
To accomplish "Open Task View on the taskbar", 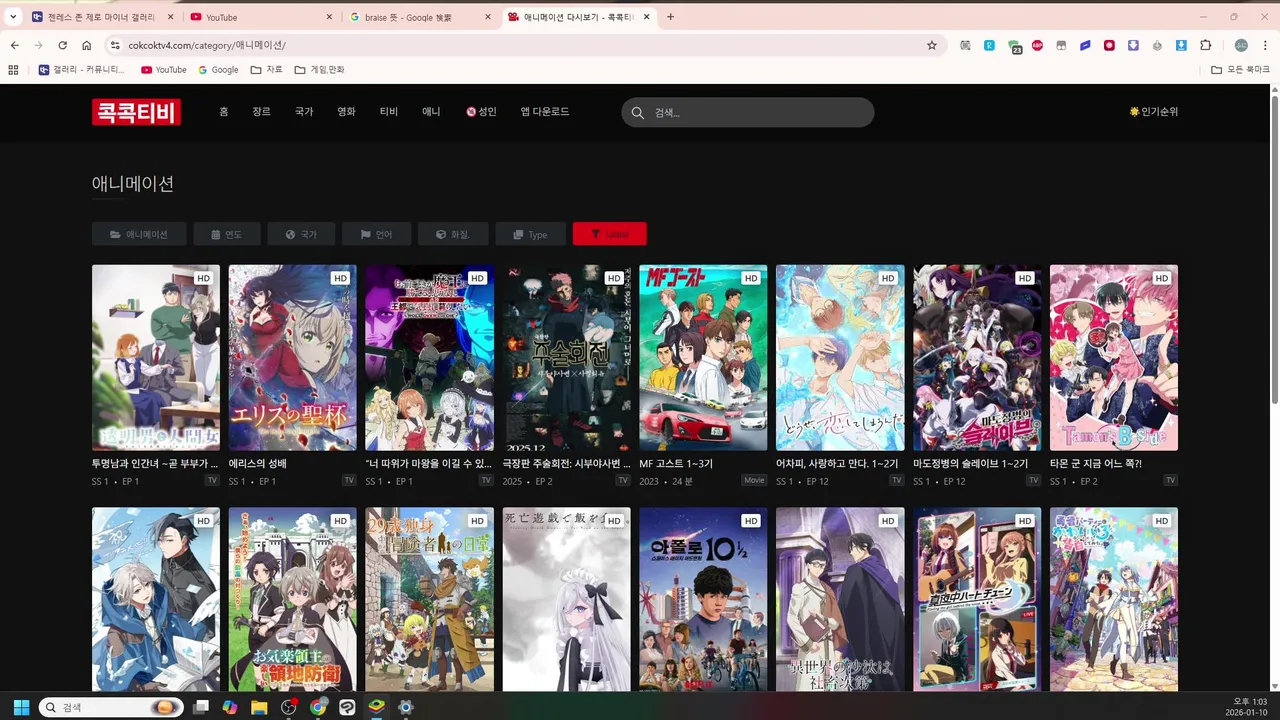I will point(201,707).
